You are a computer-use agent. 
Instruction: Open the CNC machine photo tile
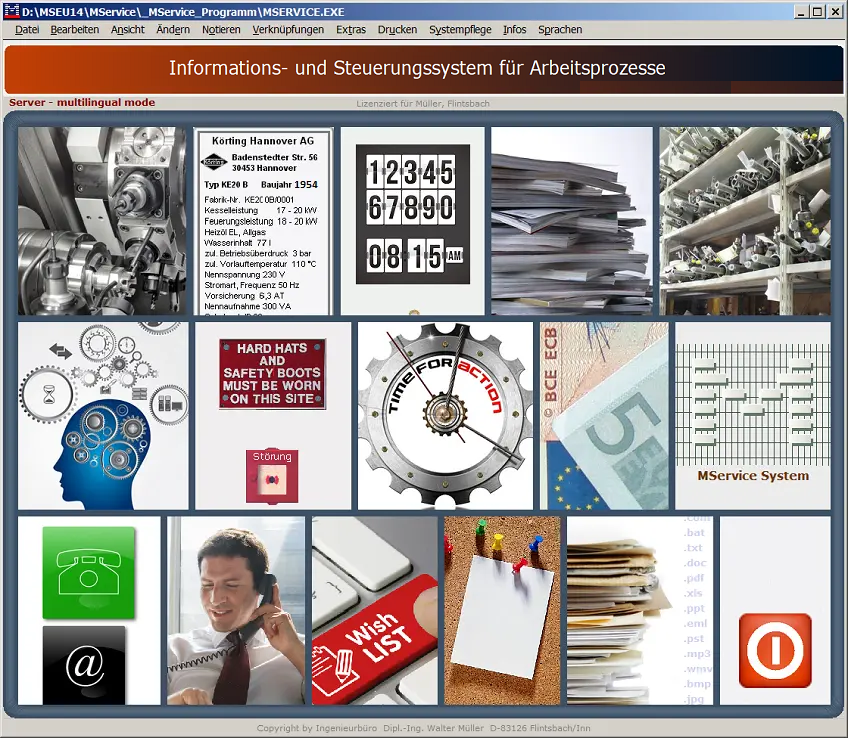tap(103, 220)
